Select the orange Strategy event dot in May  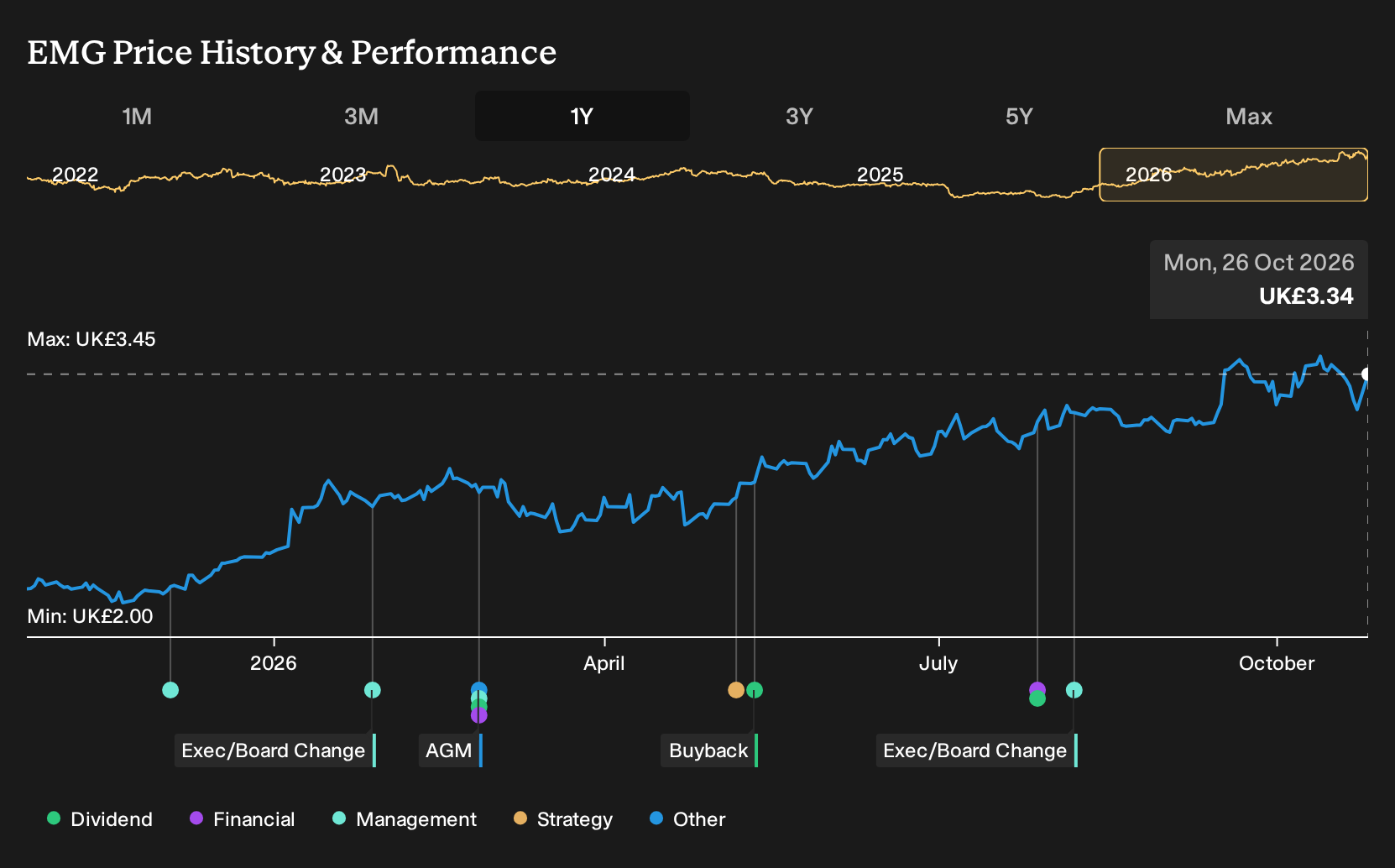tap(736, 690)
